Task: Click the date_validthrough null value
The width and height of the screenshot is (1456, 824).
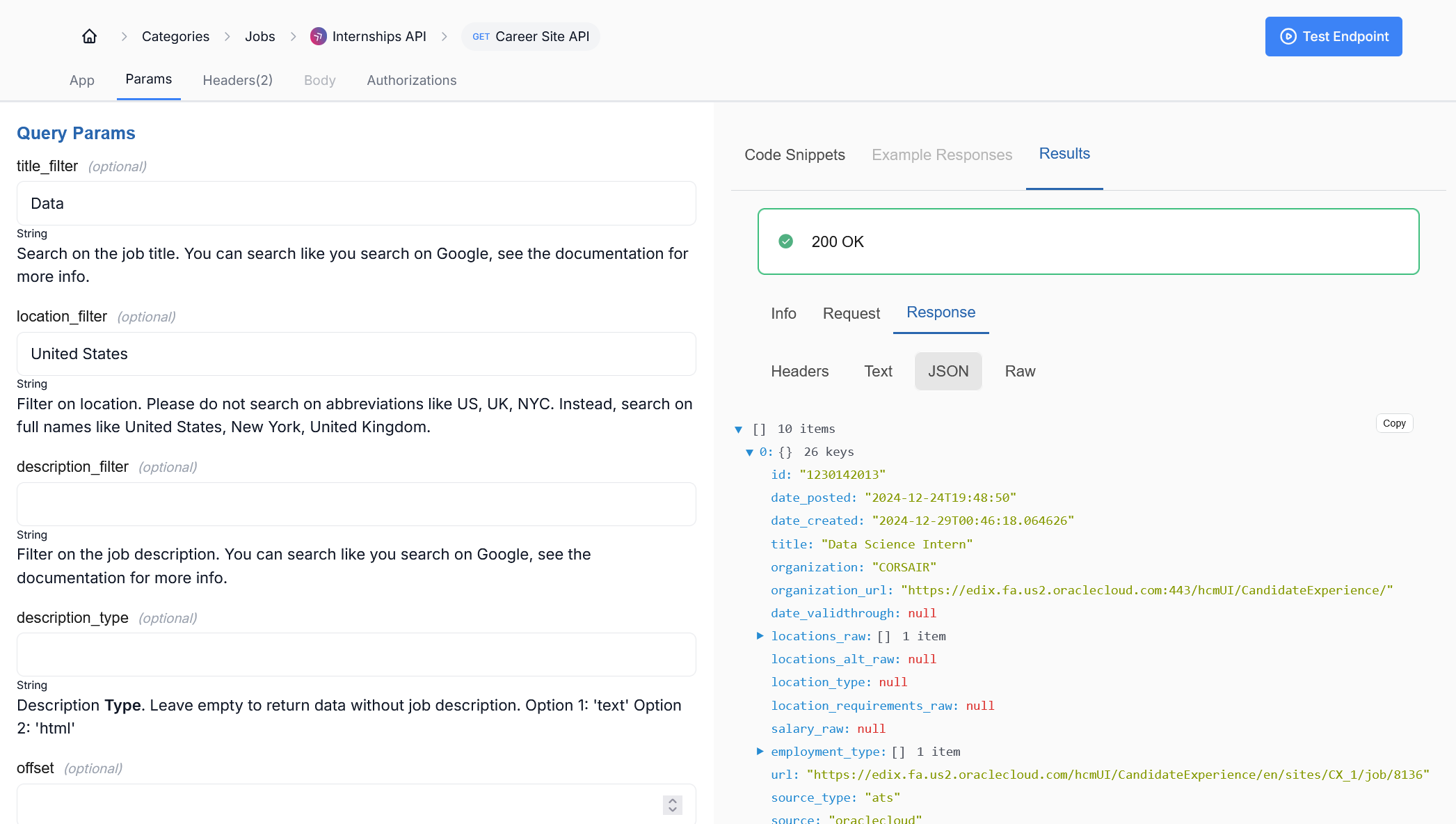Action: pyautogui.click(x=922, y=613)
